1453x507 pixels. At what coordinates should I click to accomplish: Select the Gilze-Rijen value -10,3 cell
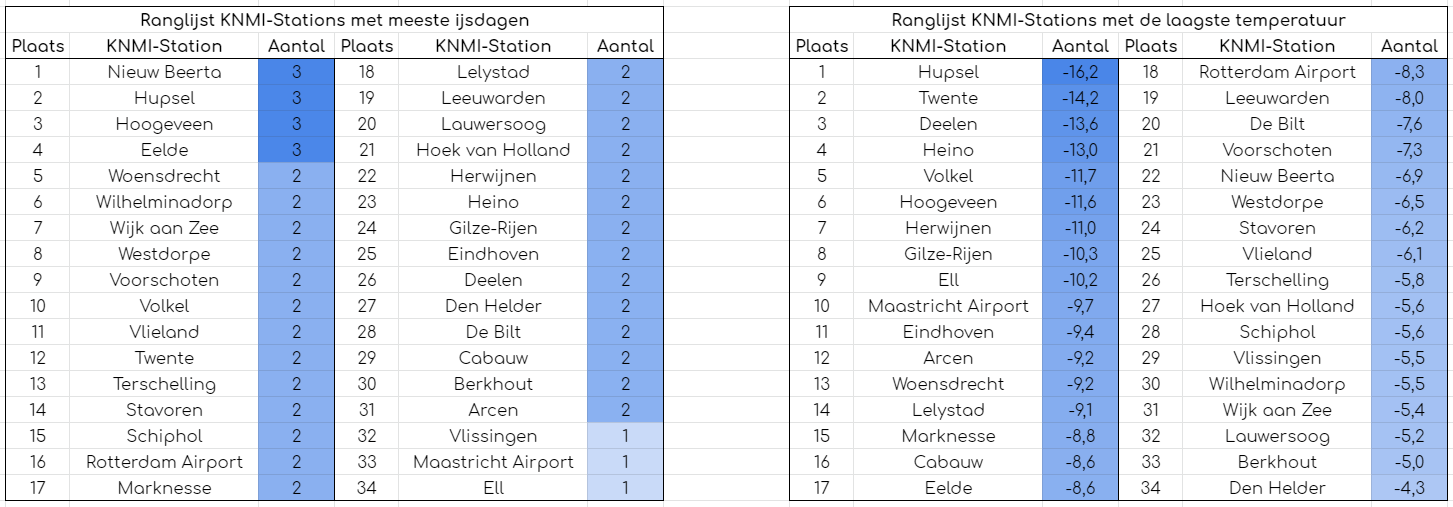pos(1080,254)
